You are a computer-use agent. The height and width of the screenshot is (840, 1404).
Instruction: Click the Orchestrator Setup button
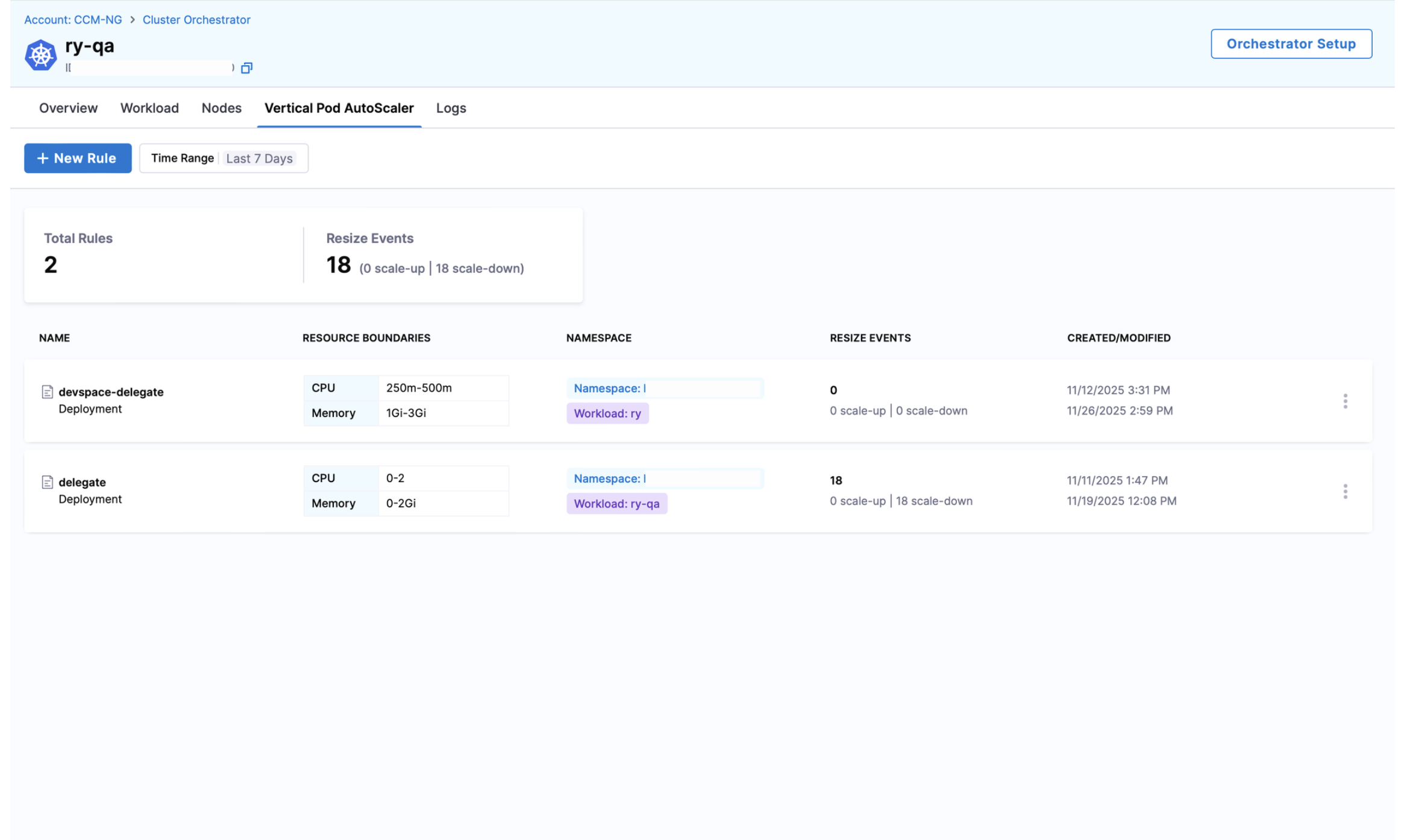(x=1291, y=44)
